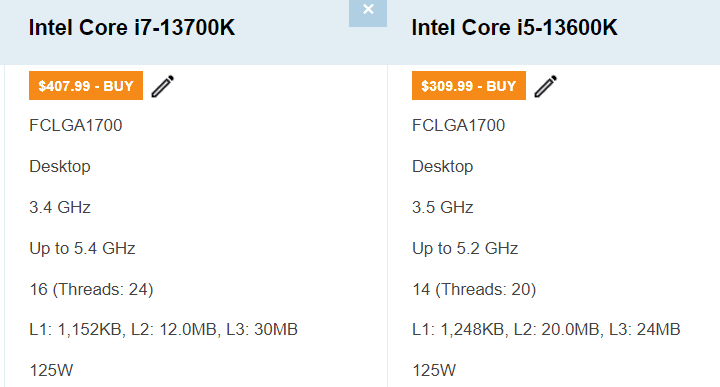The width and height of the screenshot is (720, 387).
Task: Click the i5-13600K Desktop class text
Action: (443, 167)
